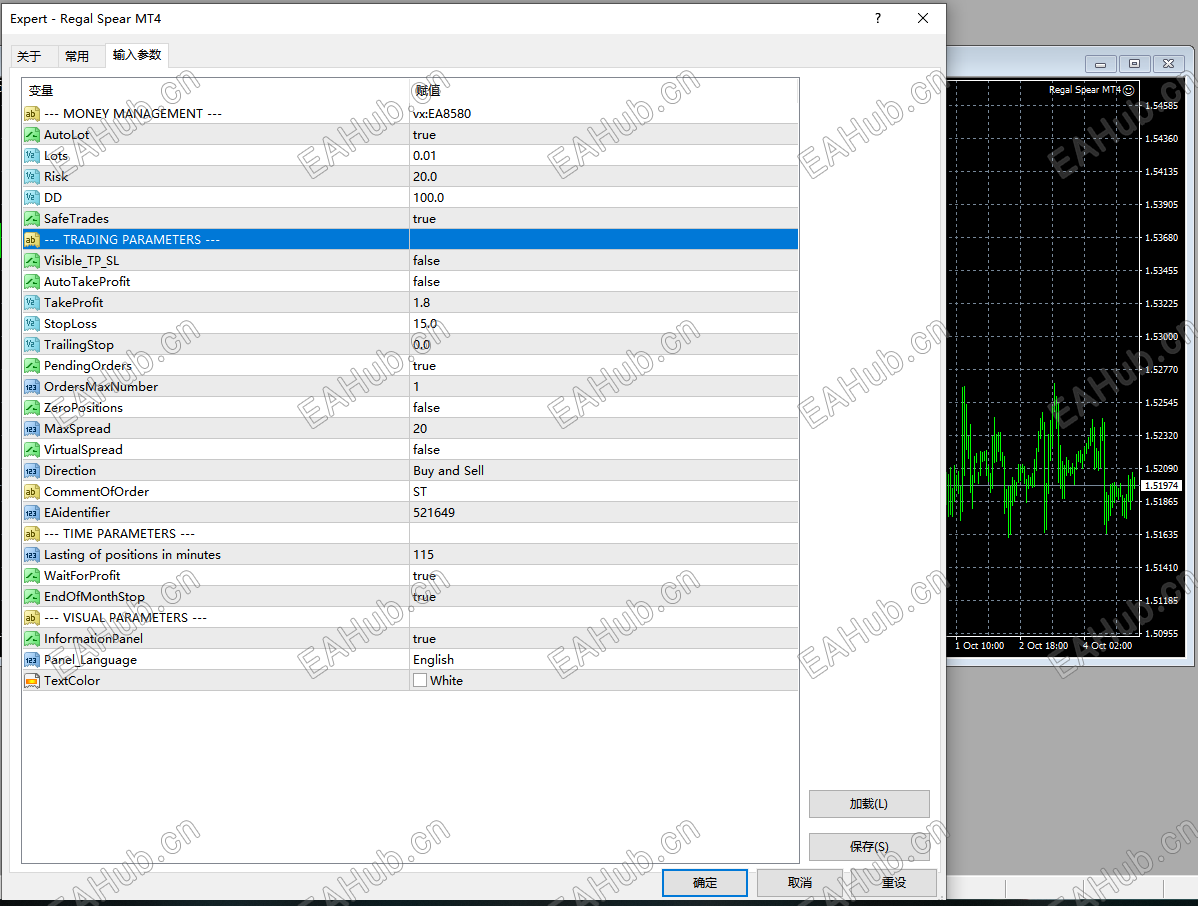Click the Visible_TP_SL row's icon
1198x906 pixels.
[31, 261]
